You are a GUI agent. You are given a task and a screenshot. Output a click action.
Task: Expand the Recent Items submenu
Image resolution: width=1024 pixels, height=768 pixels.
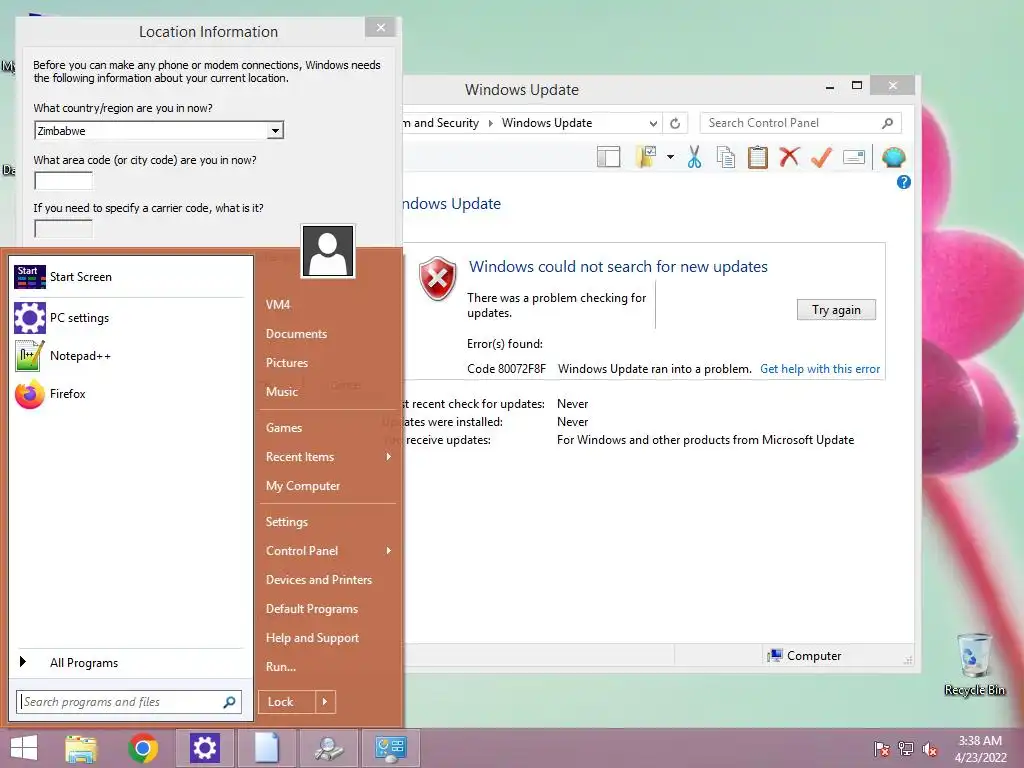click(389, 457)
